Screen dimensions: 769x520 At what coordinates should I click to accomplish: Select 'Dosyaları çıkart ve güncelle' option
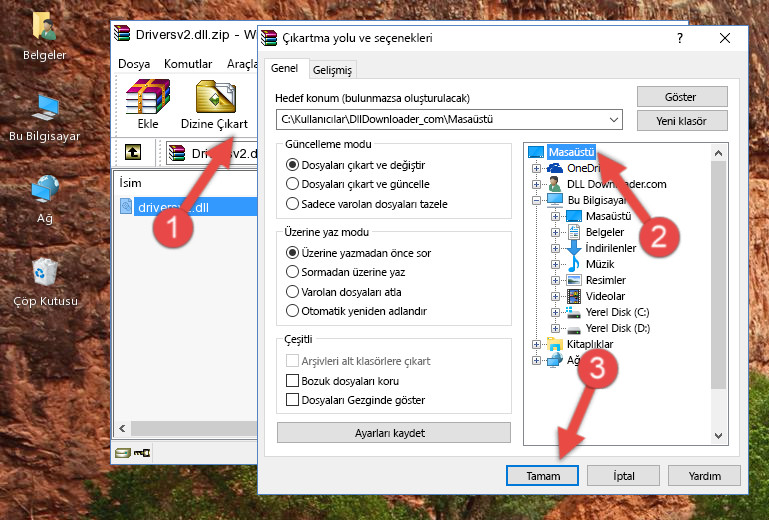coord(292,184)
